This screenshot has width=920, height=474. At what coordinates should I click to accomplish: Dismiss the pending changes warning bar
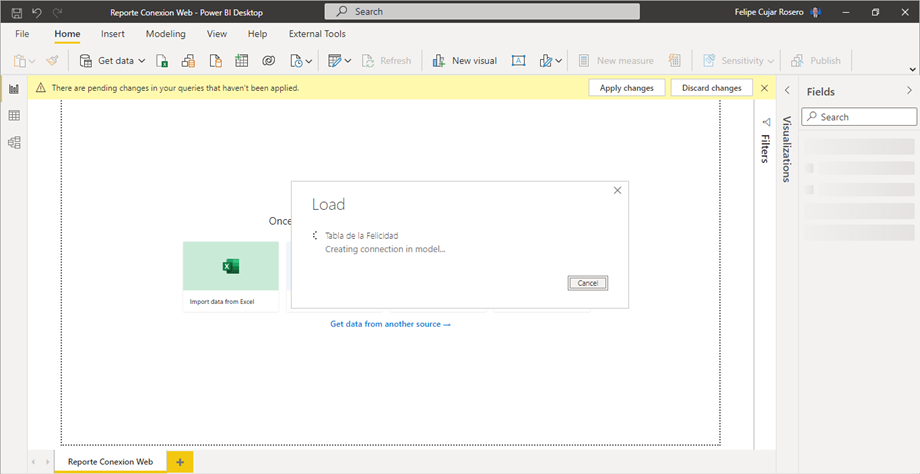pos(764,88)
